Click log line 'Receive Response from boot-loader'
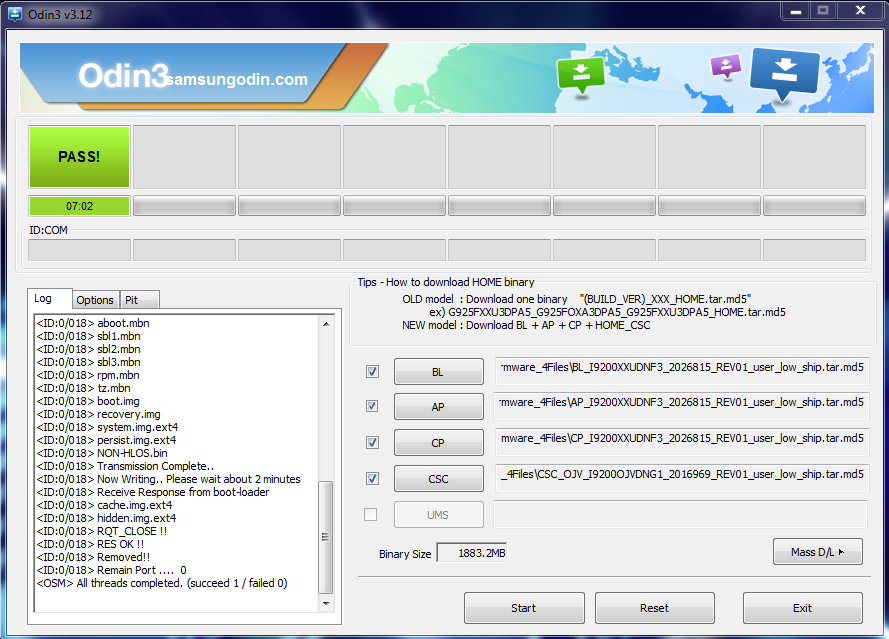 (x=153, y=493)
